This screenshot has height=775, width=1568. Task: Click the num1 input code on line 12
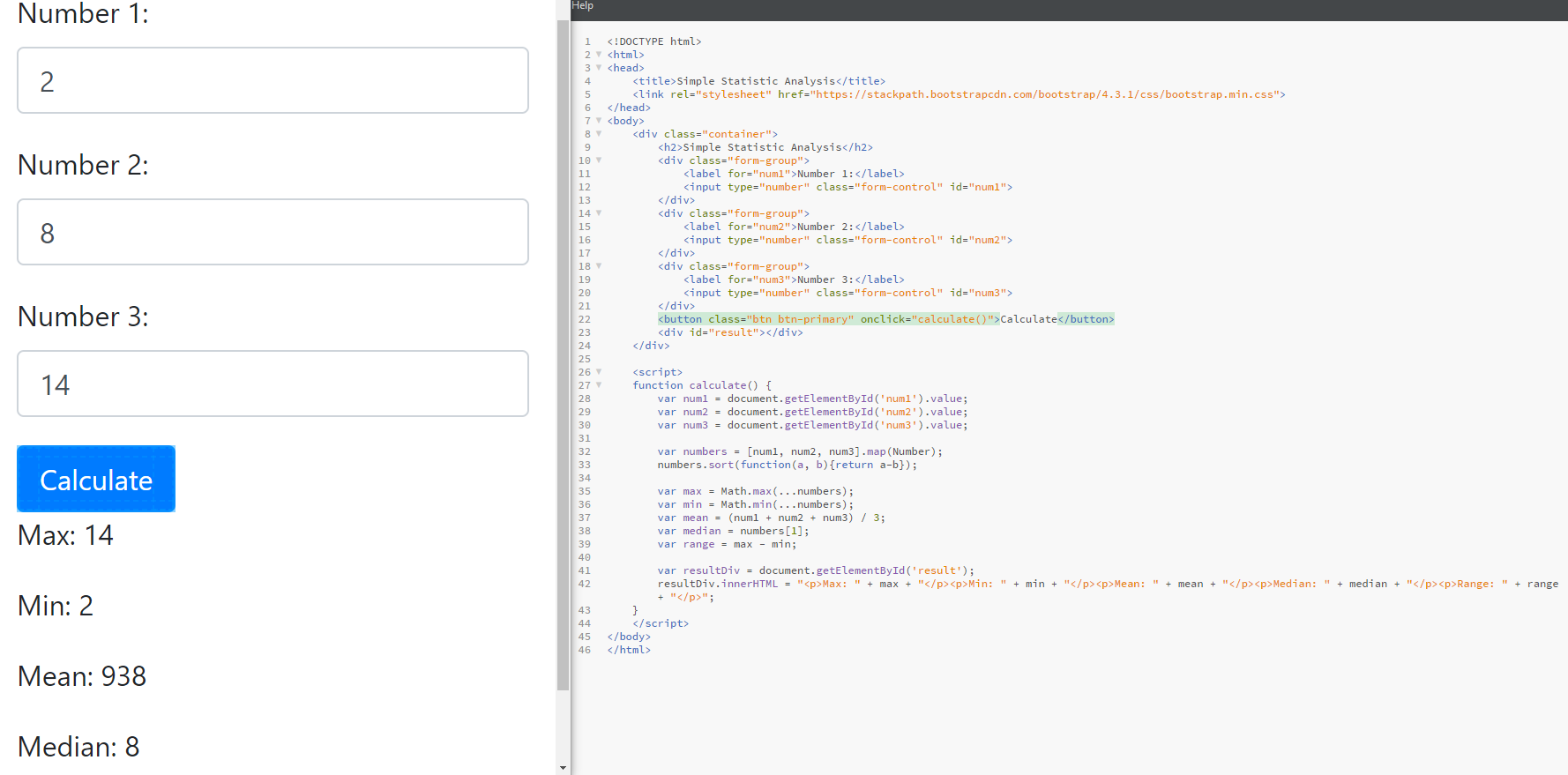[847, 187]
